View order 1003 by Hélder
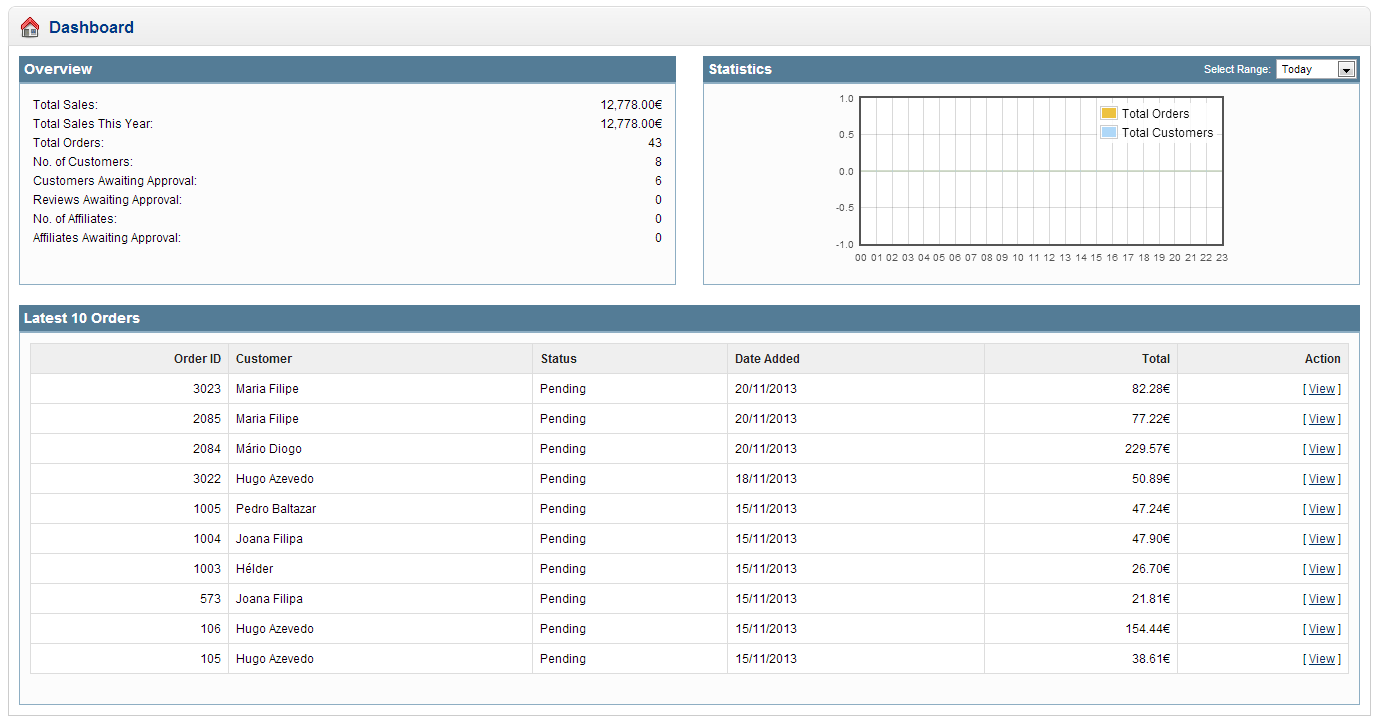The width and height of the screenshot is (1377, 724). (1322, 569)
